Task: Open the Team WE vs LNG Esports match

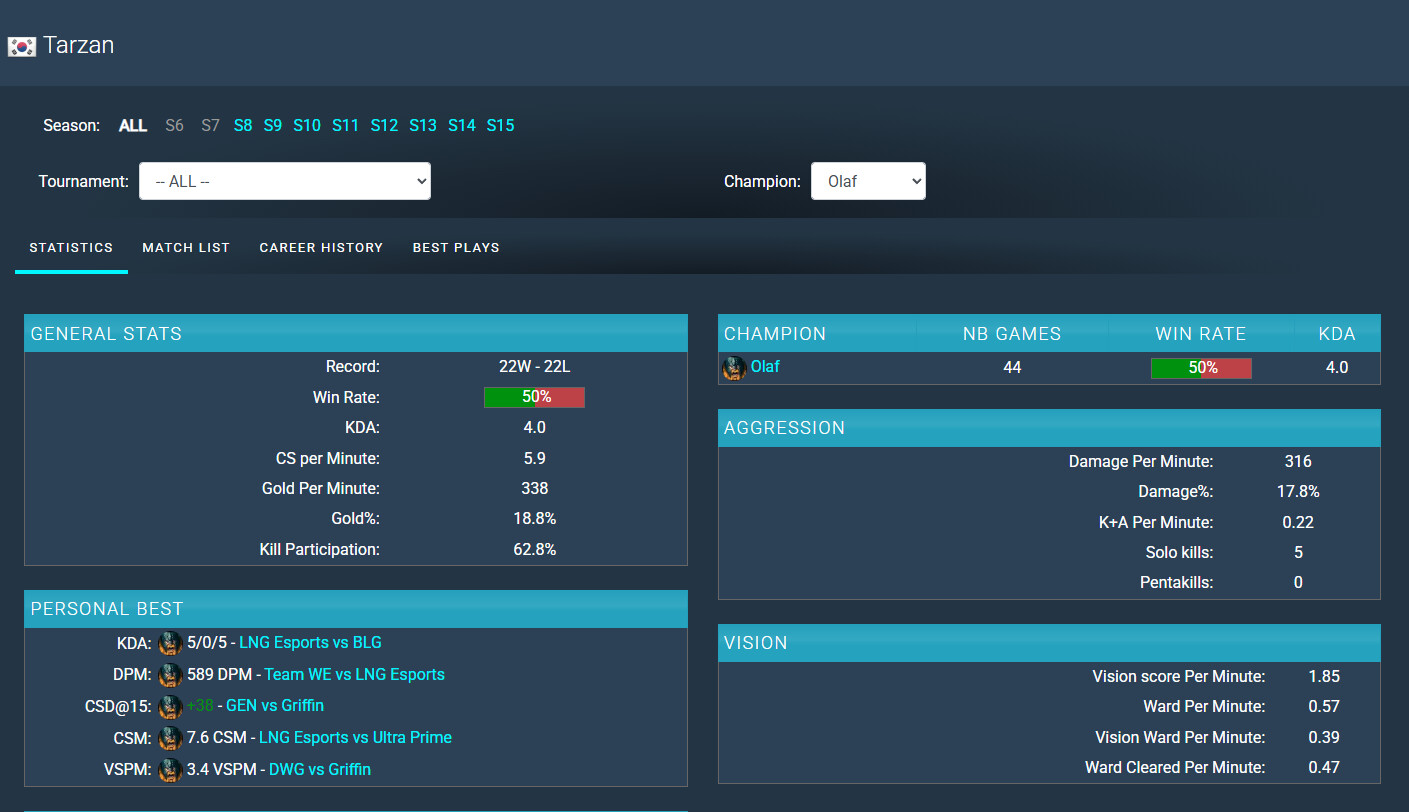Action: coord(355,674)
